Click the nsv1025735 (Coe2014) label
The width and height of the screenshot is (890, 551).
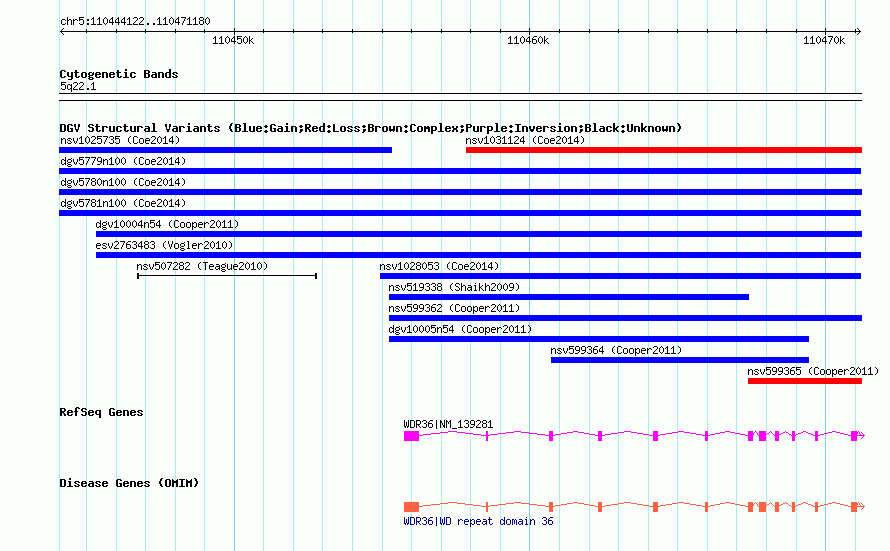120,140
